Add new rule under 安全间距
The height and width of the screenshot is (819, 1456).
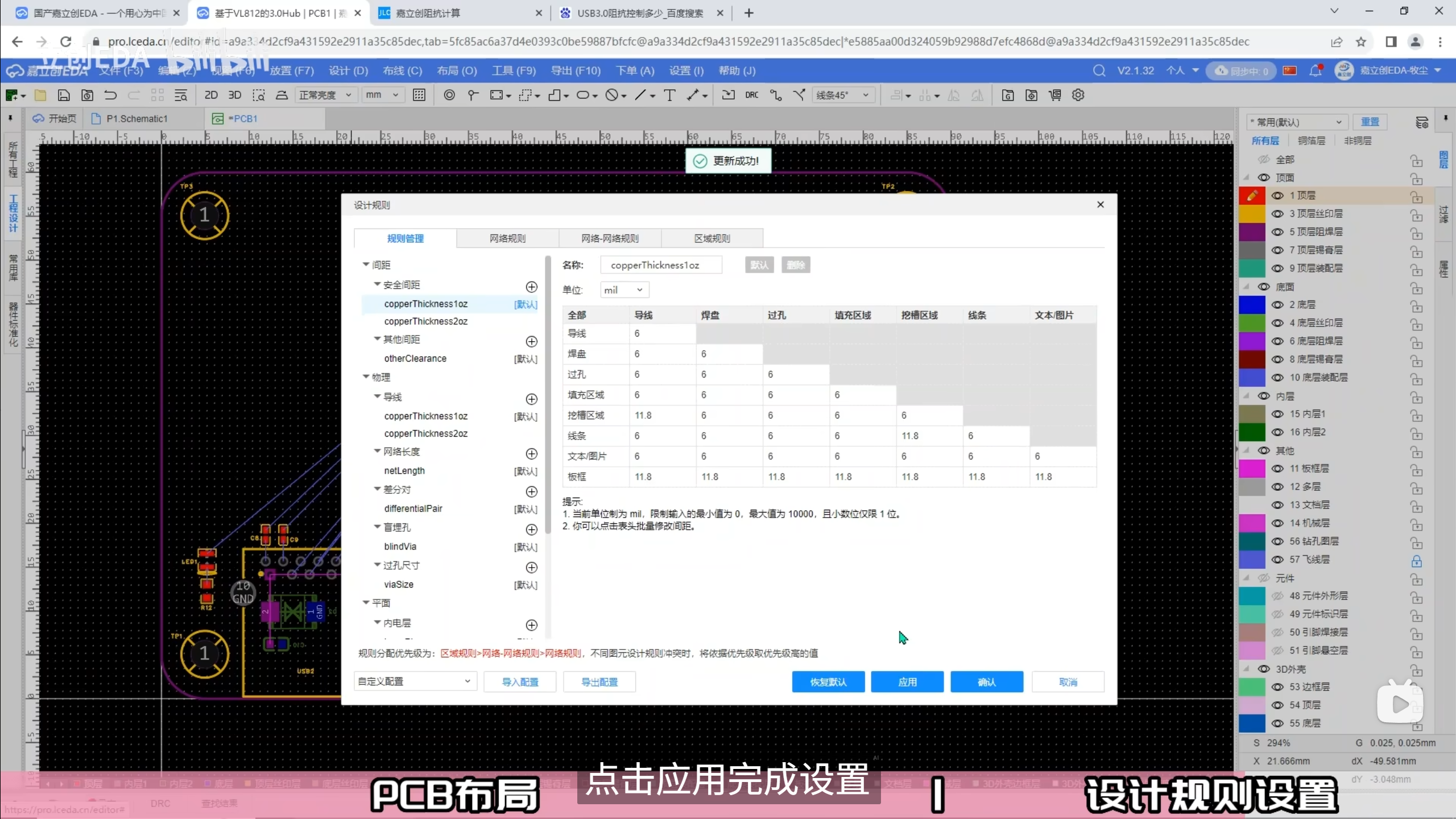[x=531, y=287]
